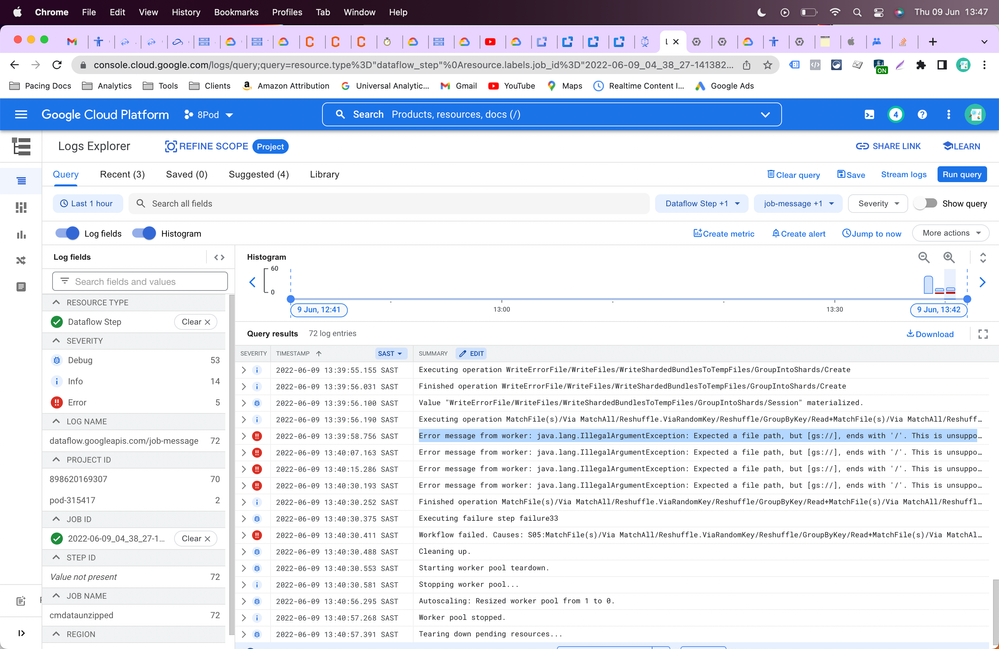Open Logs Storage sidebar icon
The height and width of the screenshot is (649, 999).
(21, 287)
